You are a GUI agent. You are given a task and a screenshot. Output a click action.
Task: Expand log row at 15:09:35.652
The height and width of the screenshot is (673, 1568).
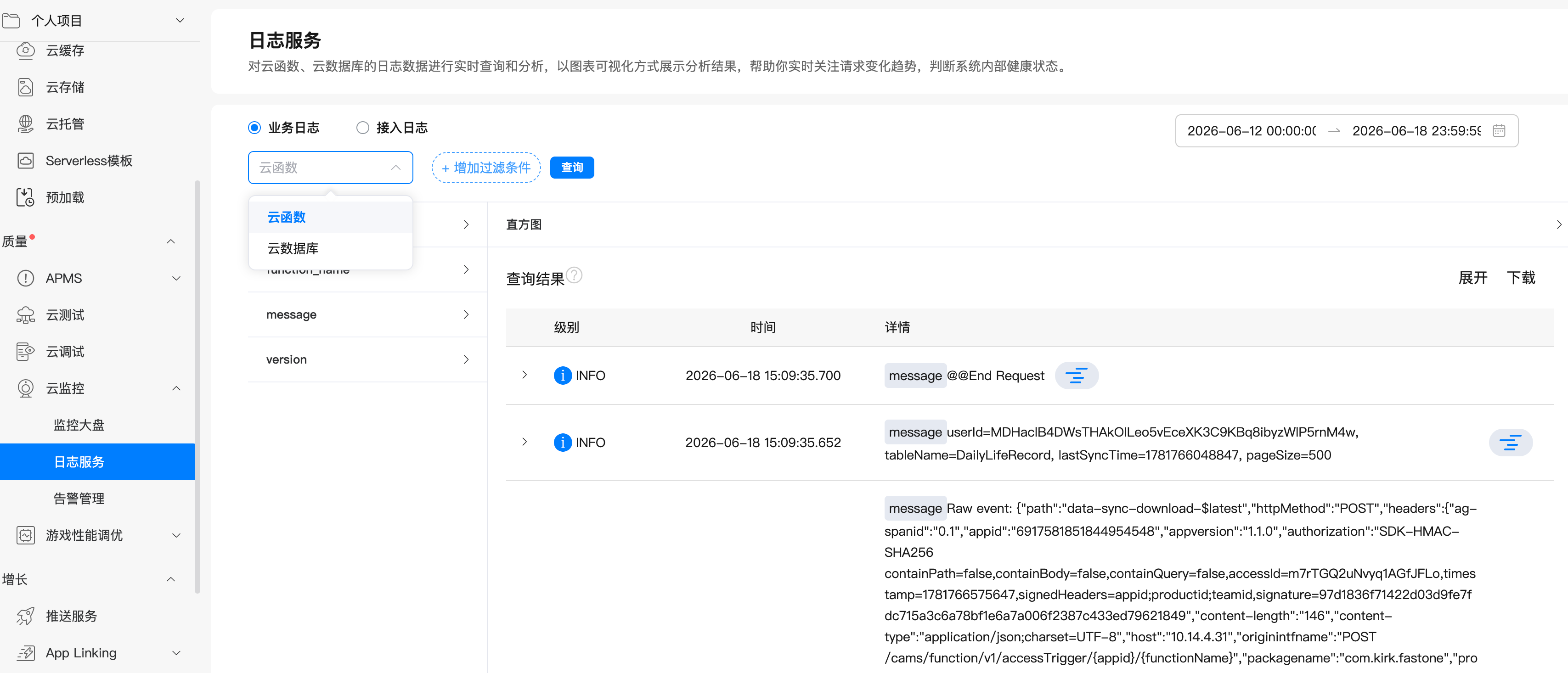tap(525, 442)
